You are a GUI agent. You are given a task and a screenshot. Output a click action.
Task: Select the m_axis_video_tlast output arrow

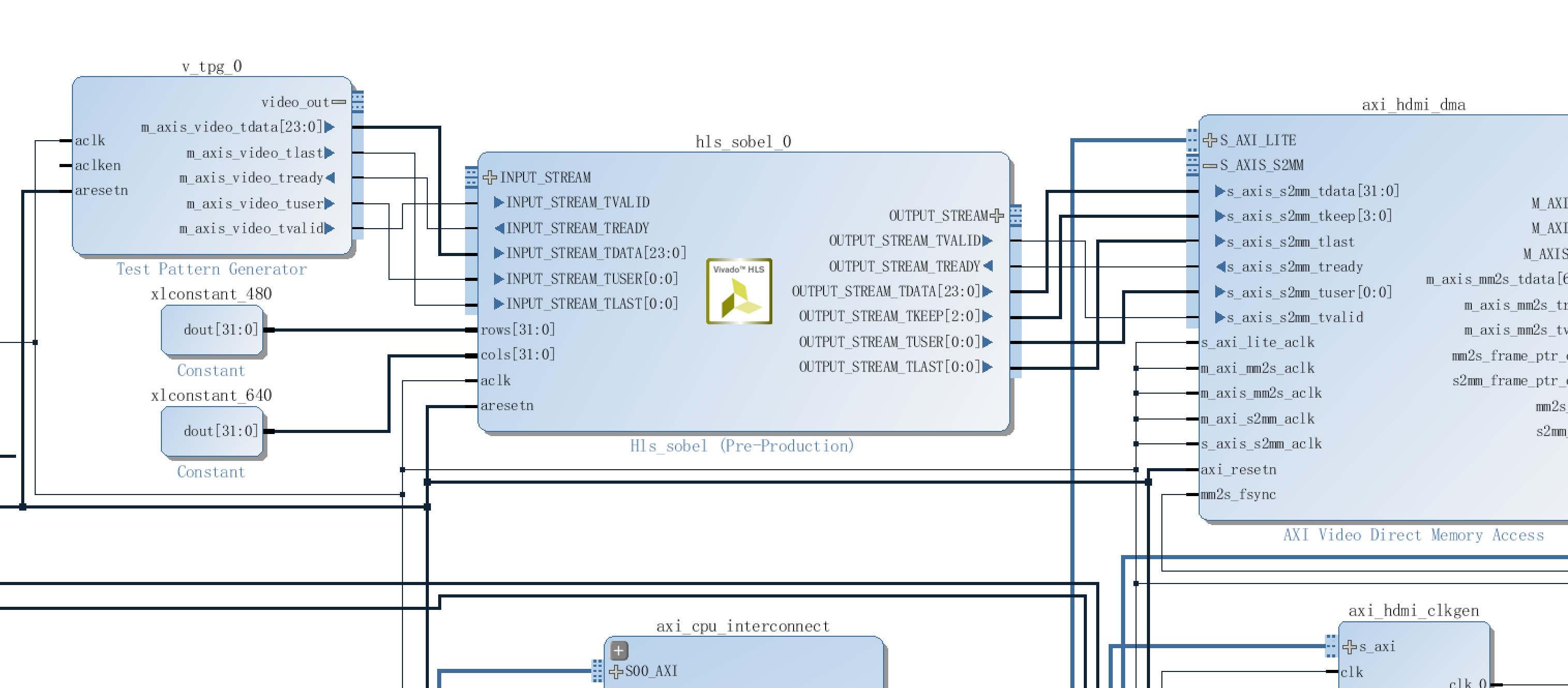(330, 153)
